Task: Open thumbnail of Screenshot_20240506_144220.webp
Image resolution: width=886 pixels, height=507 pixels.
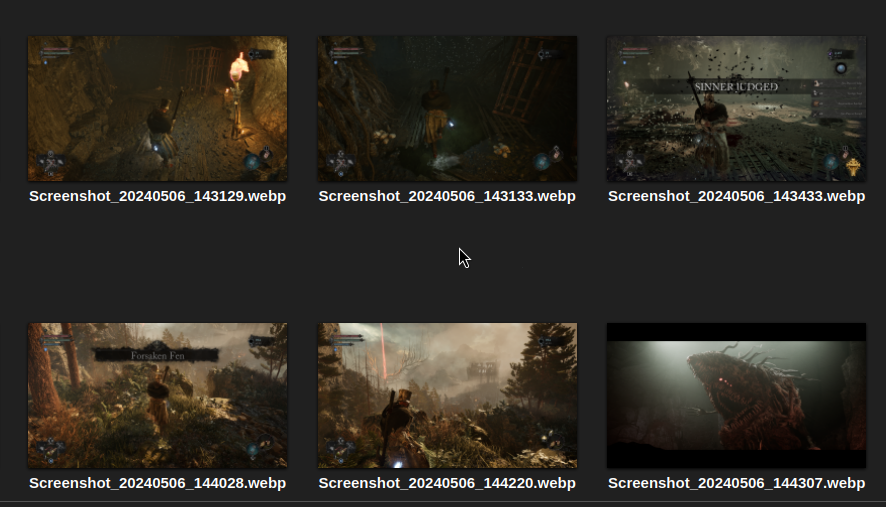Action: tap(447, 395)
